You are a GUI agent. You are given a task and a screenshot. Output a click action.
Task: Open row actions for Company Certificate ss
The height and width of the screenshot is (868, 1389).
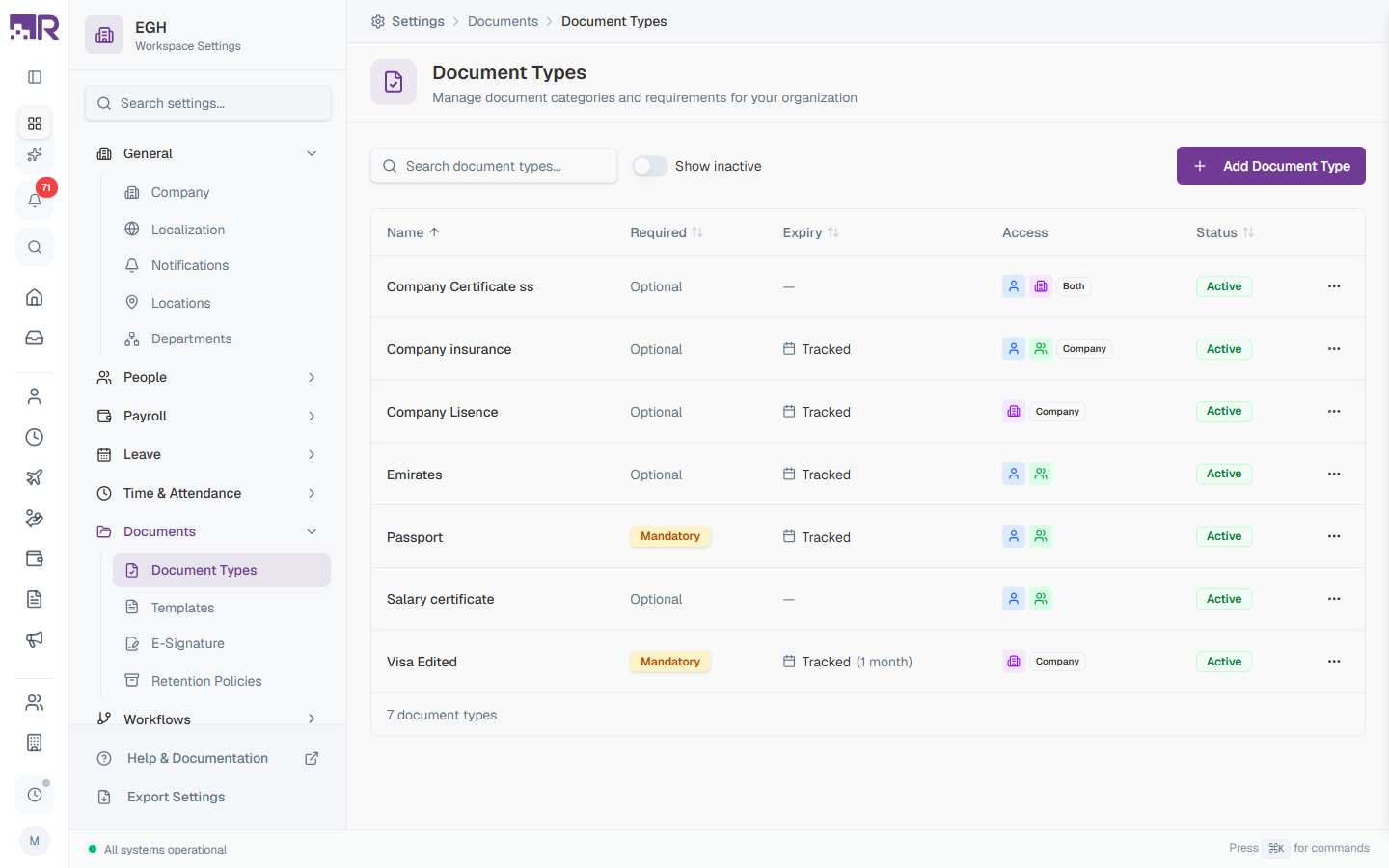[1334, 286]
